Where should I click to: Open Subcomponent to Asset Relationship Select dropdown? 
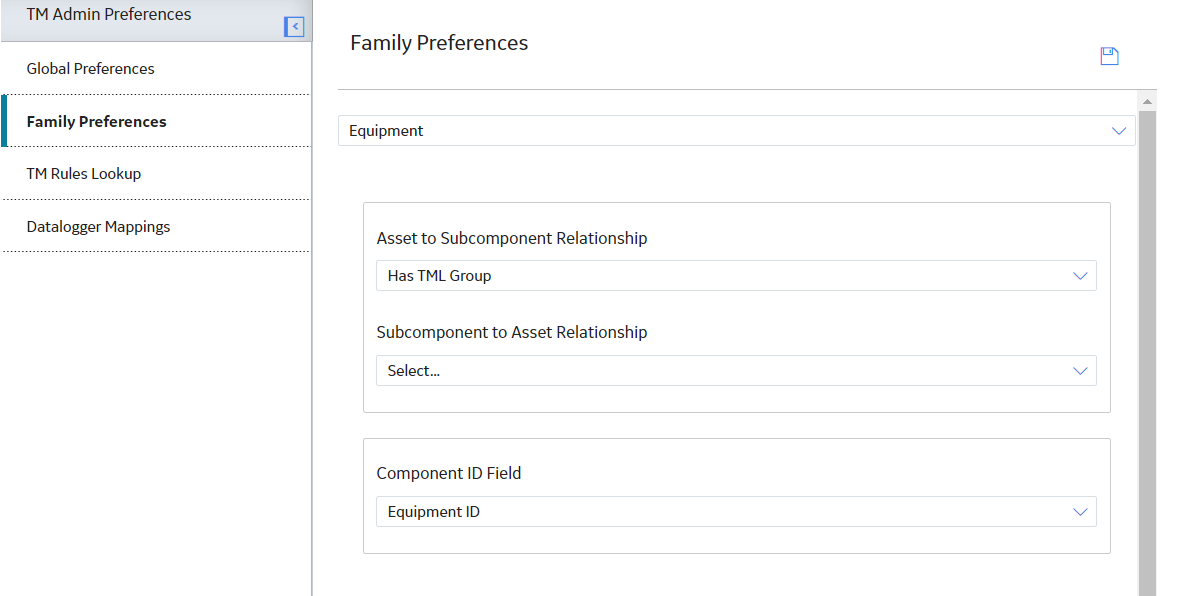point(736,371)
